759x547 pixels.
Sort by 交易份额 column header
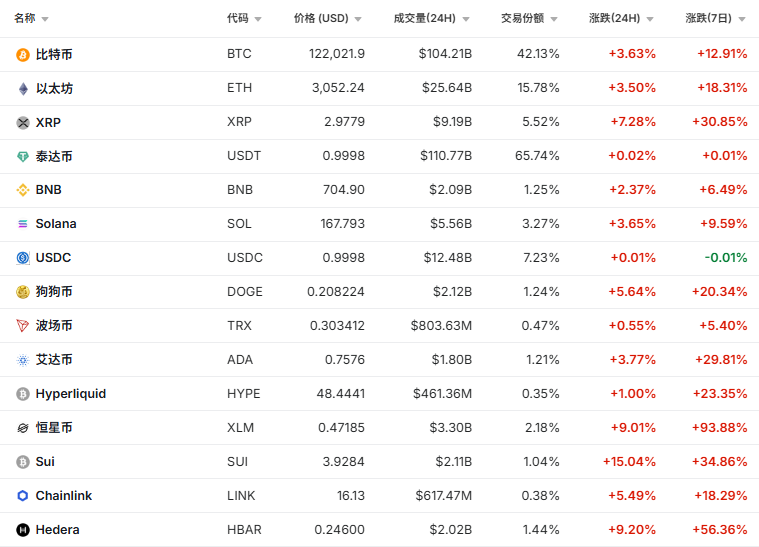point(522,18)
